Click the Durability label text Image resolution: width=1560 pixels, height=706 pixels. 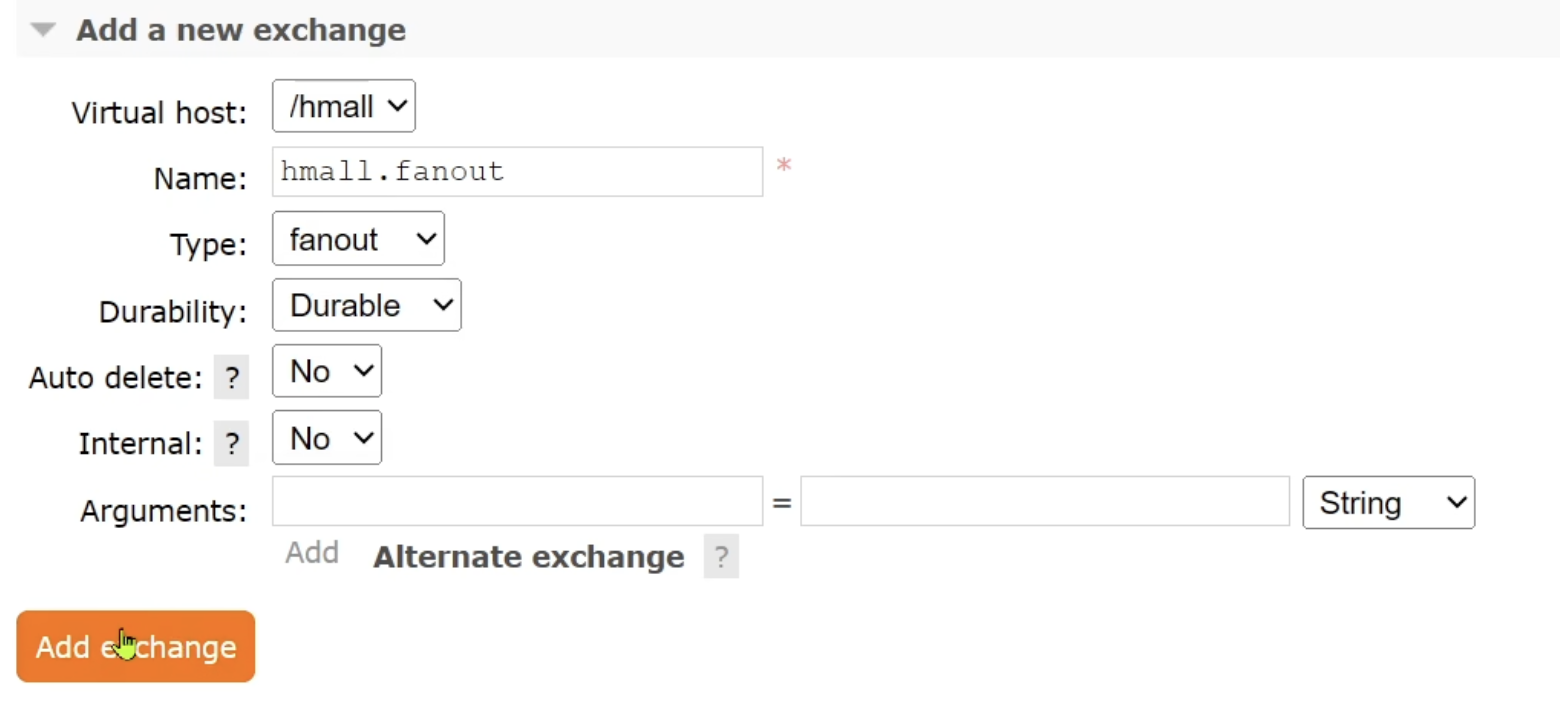(172, 312)
